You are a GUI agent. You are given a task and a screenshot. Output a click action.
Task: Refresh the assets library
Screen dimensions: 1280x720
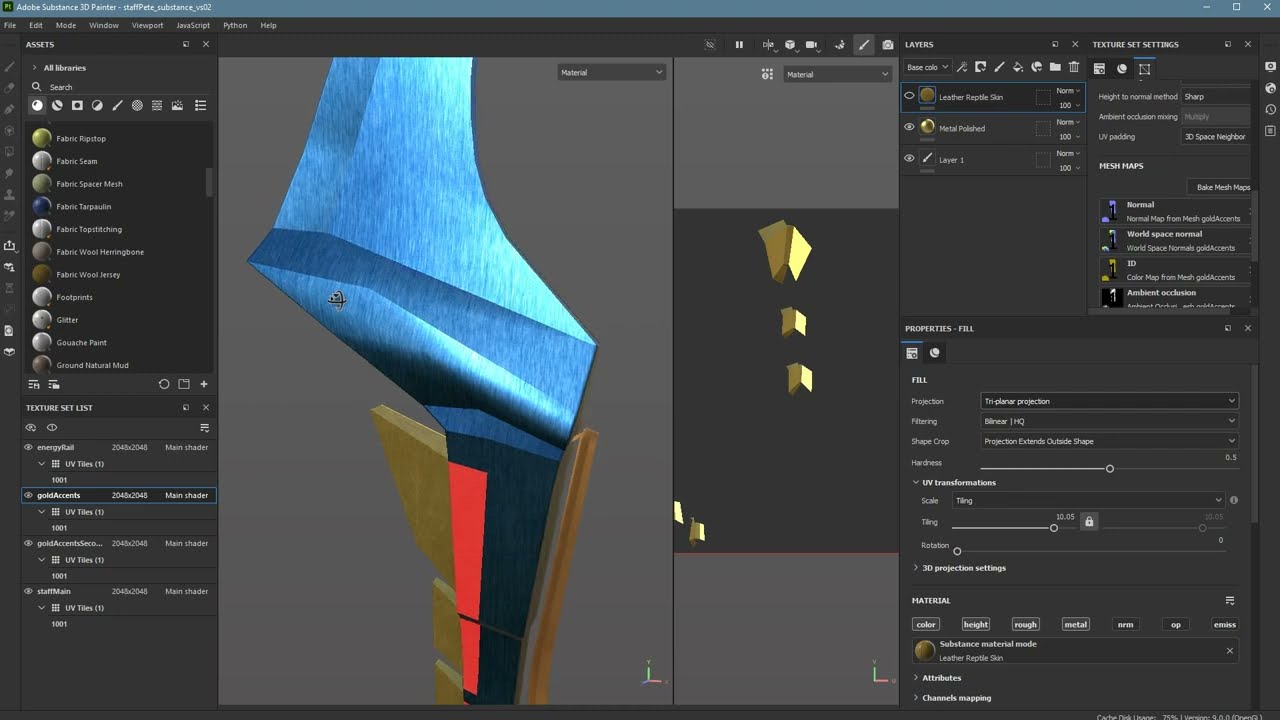(x=164, y=384)
